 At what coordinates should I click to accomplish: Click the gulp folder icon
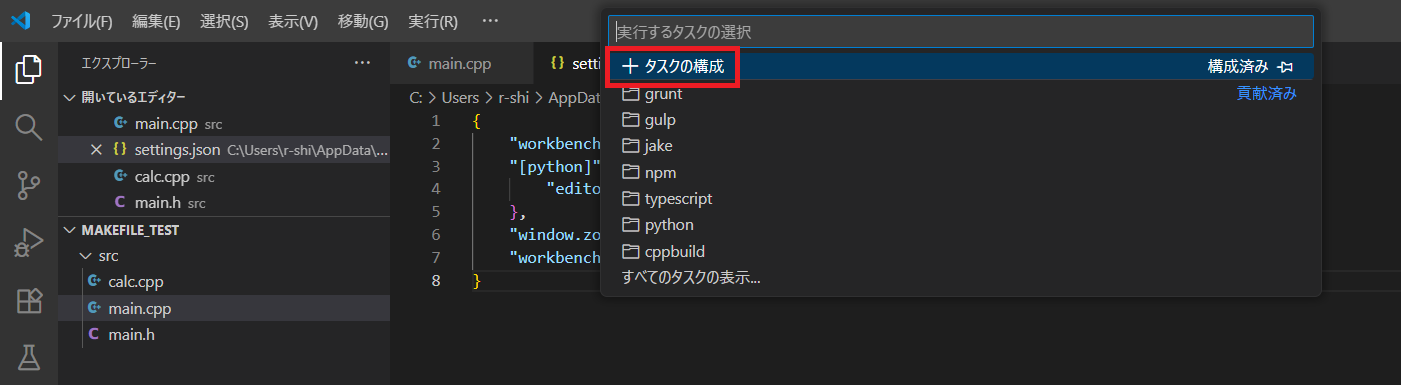[x=630, y=120]
